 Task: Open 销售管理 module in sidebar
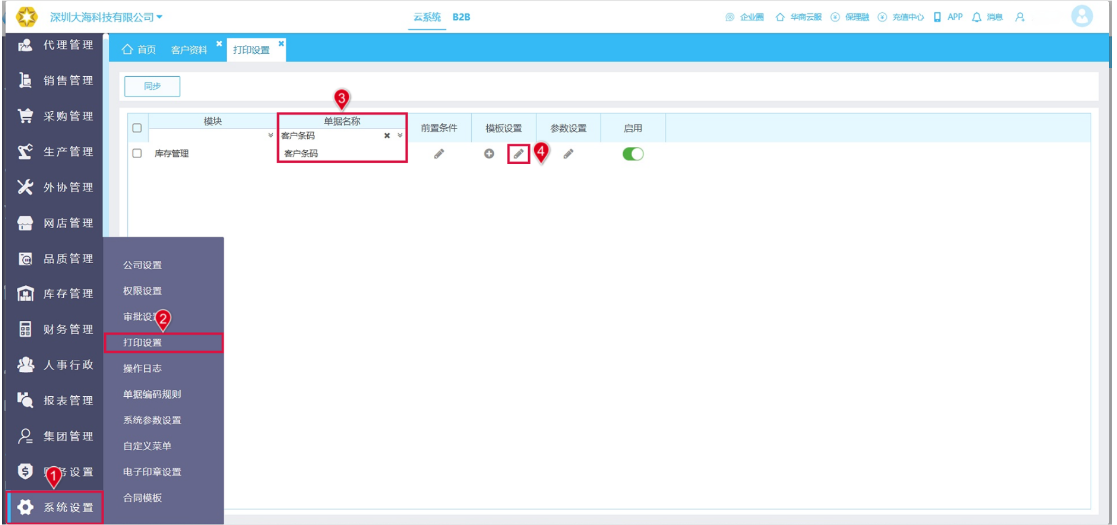tap(54, 80)
